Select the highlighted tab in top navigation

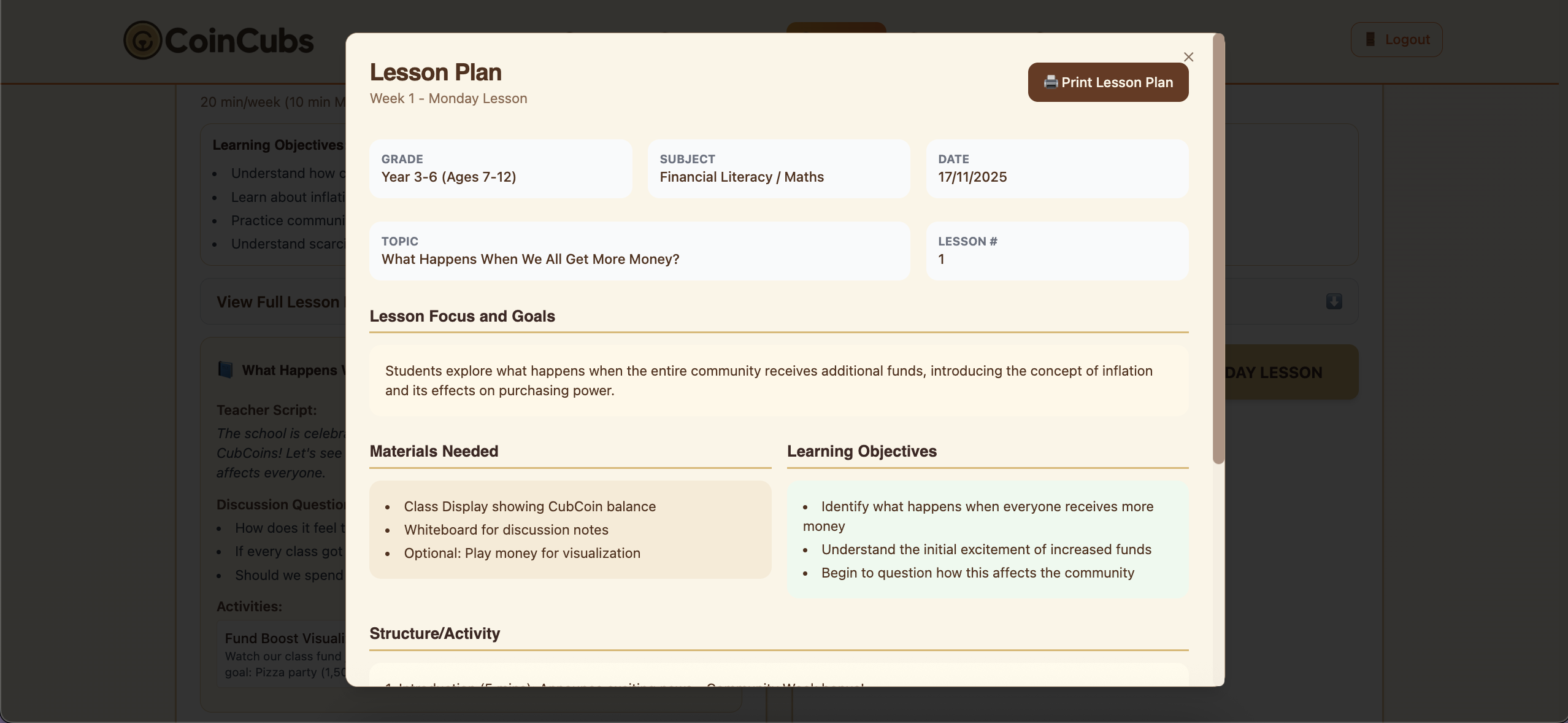[836, 28]
